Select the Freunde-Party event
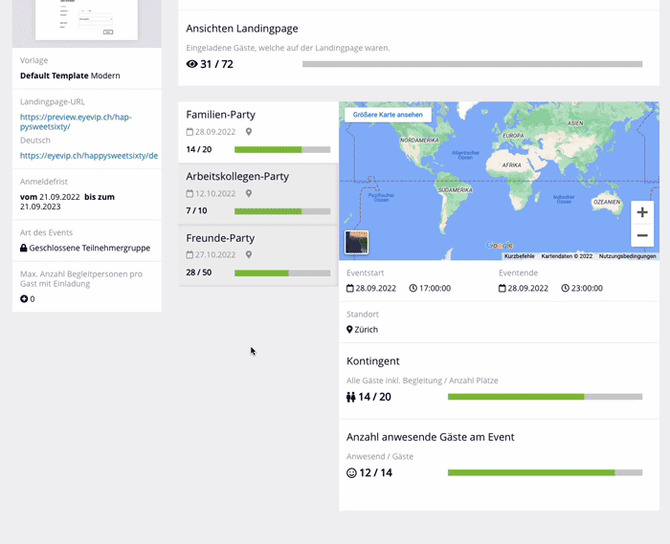This screenshot has width=670, height=544. pos(258,255)
